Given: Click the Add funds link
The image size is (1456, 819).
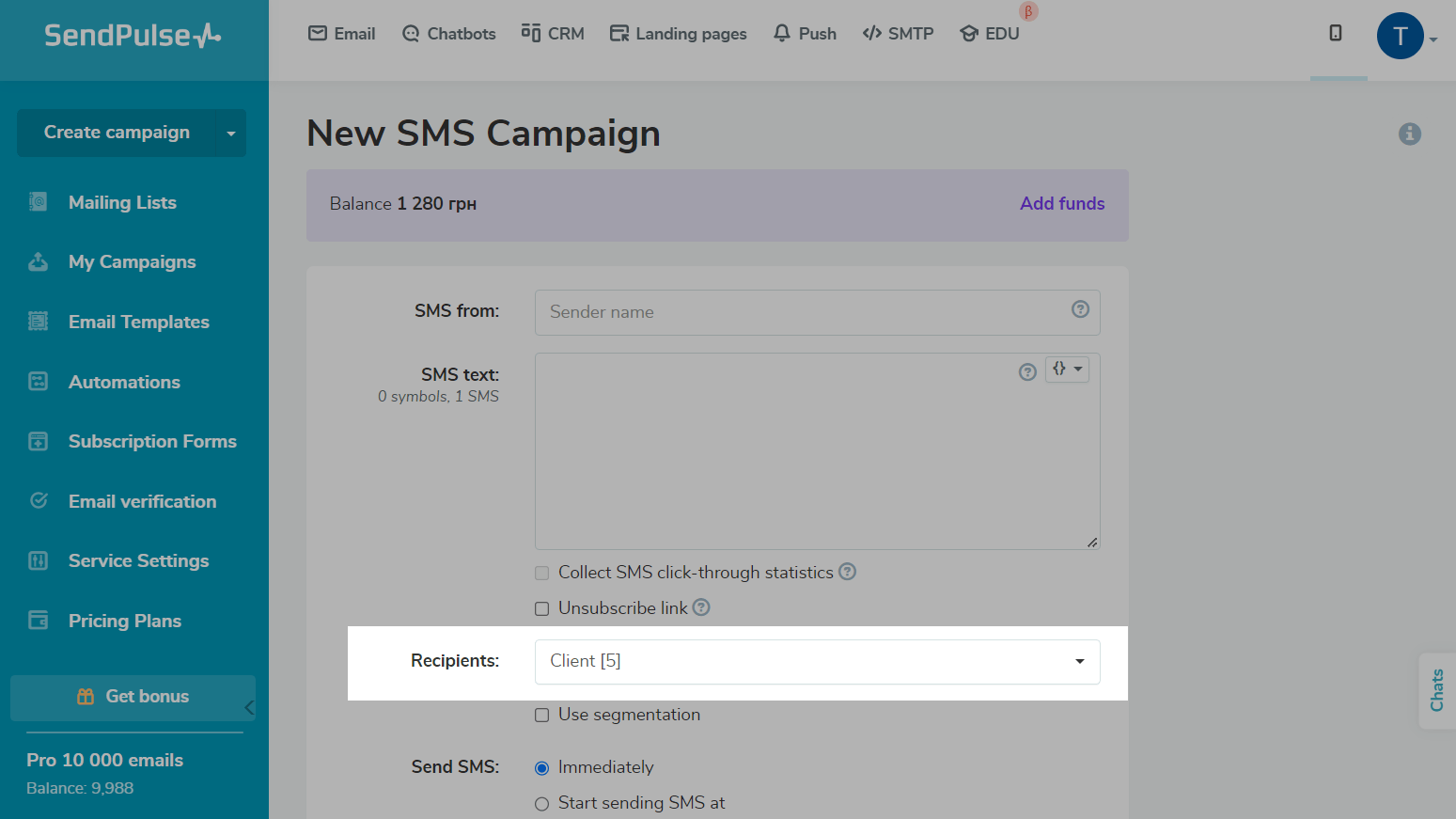Looking at the screenshot, I should pos(1062,203).
